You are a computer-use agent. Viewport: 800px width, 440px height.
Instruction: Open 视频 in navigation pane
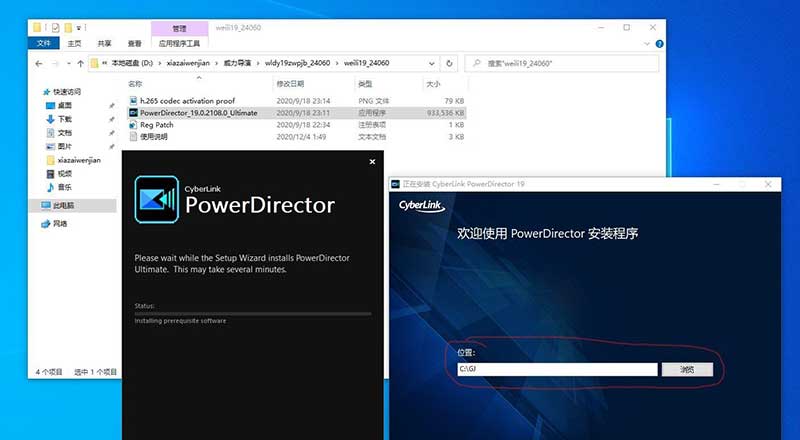tap(65, 174)
